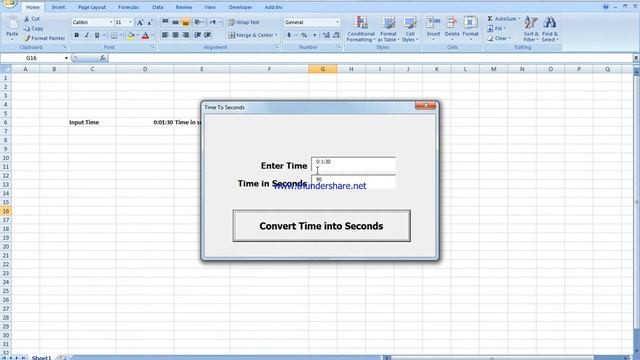The height and width of the screenshot is (360, 640).
Task: Open the font size dropdown
Action: 130,22
